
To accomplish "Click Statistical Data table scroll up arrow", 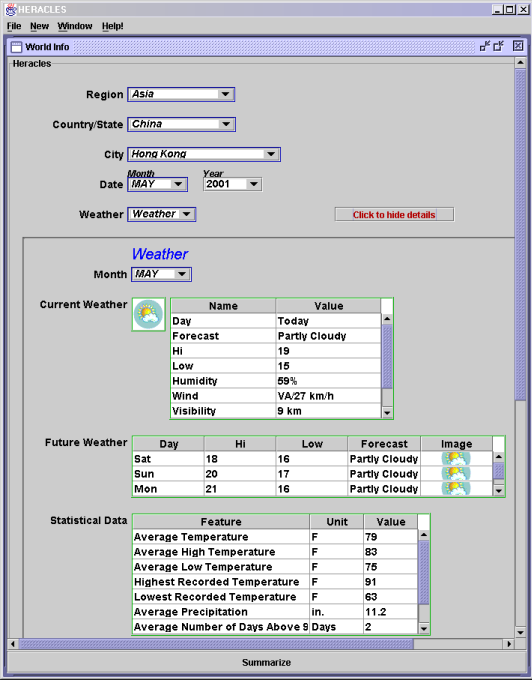I will coord(423,535).
